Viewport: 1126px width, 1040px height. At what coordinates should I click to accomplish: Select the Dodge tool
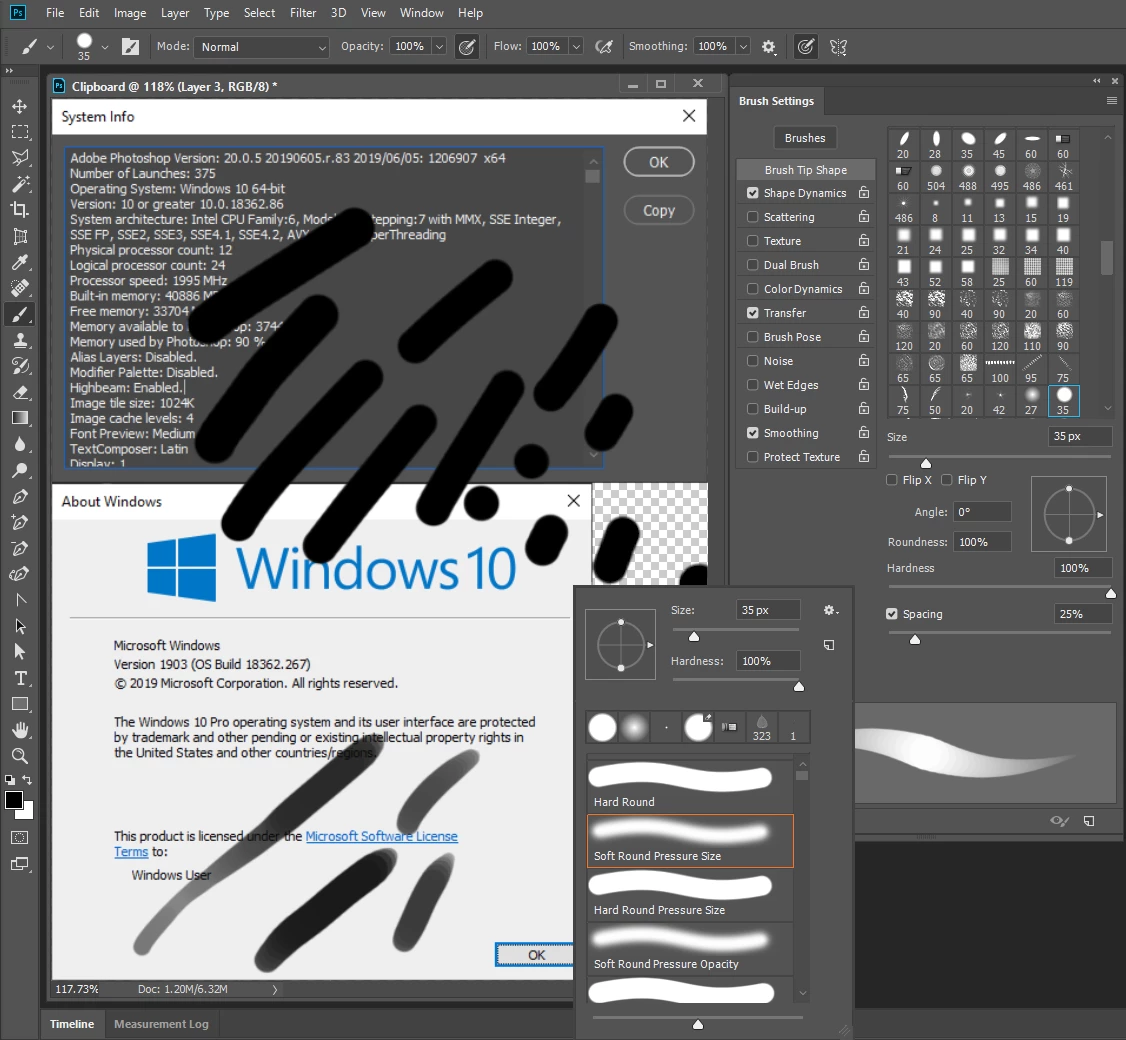pos(20,470)
